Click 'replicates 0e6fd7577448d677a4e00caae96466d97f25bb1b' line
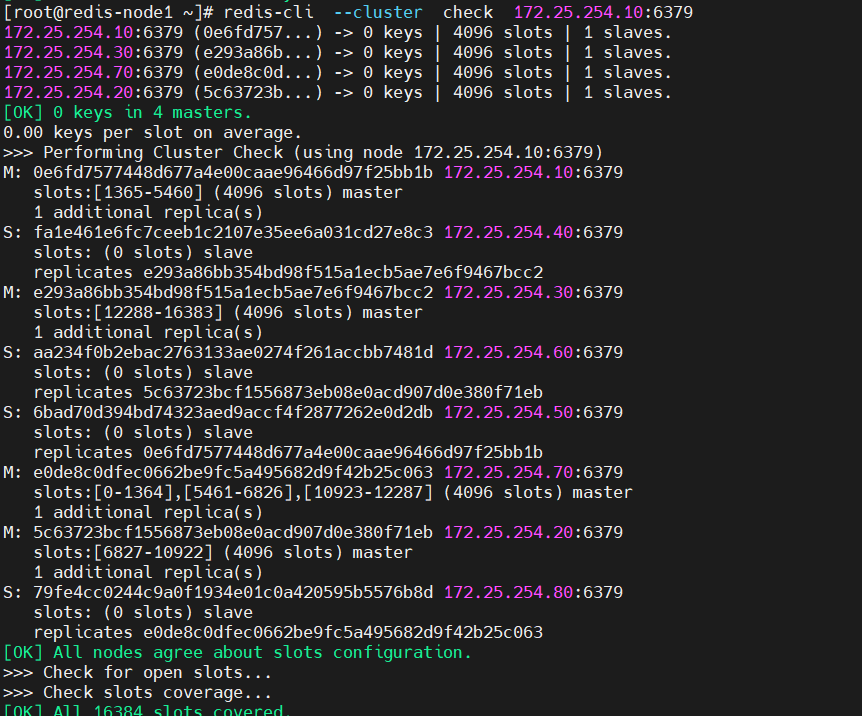The width and height of the screenshot is (862, 716). (x=288, y=453)
